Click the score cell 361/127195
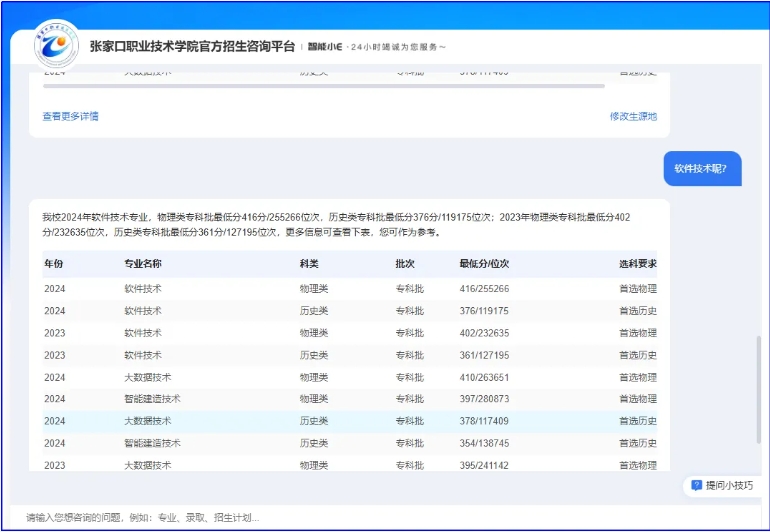The image size is (770, 532). click(484, 355)
